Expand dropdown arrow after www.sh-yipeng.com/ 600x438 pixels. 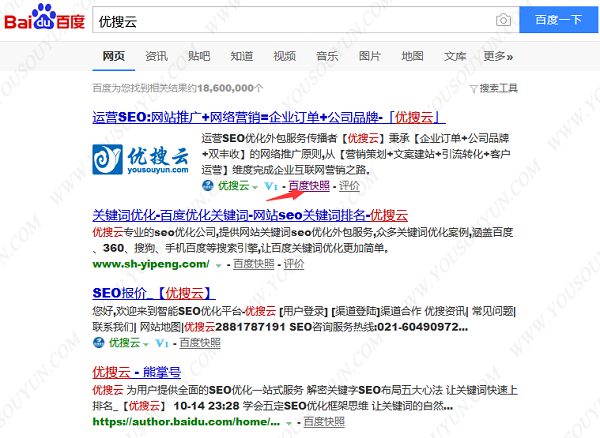pyautogui.click(x=218, y=265)
